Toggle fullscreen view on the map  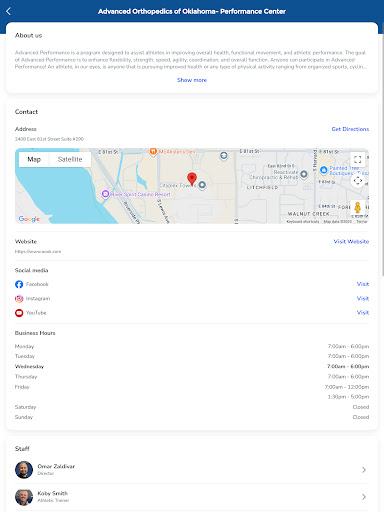coord(358,159)
